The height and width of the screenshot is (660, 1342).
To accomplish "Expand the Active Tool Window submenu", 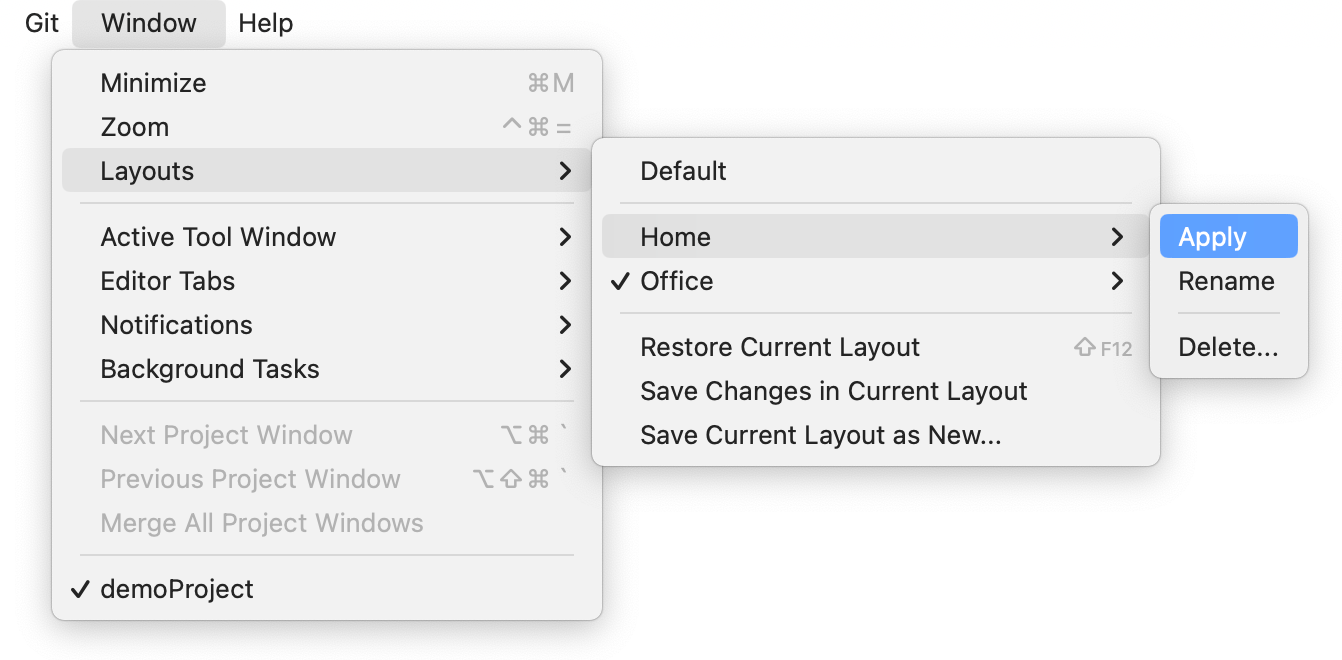I will click(218, 237).
